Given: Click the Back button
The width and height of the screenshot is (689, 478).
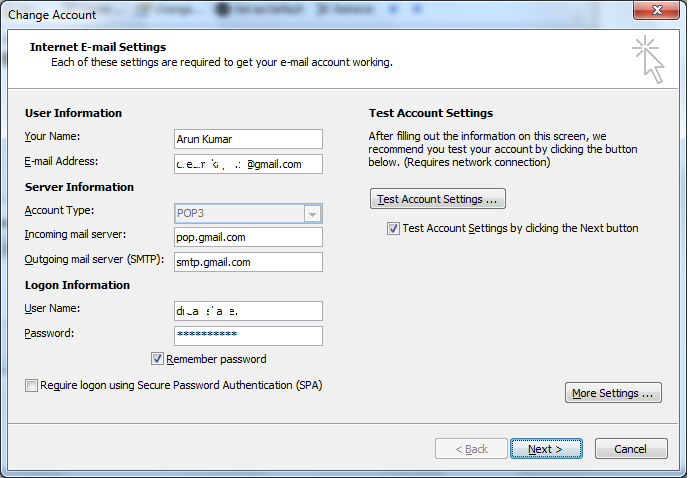Looking at the screenshot, I should tap(472, 449).
